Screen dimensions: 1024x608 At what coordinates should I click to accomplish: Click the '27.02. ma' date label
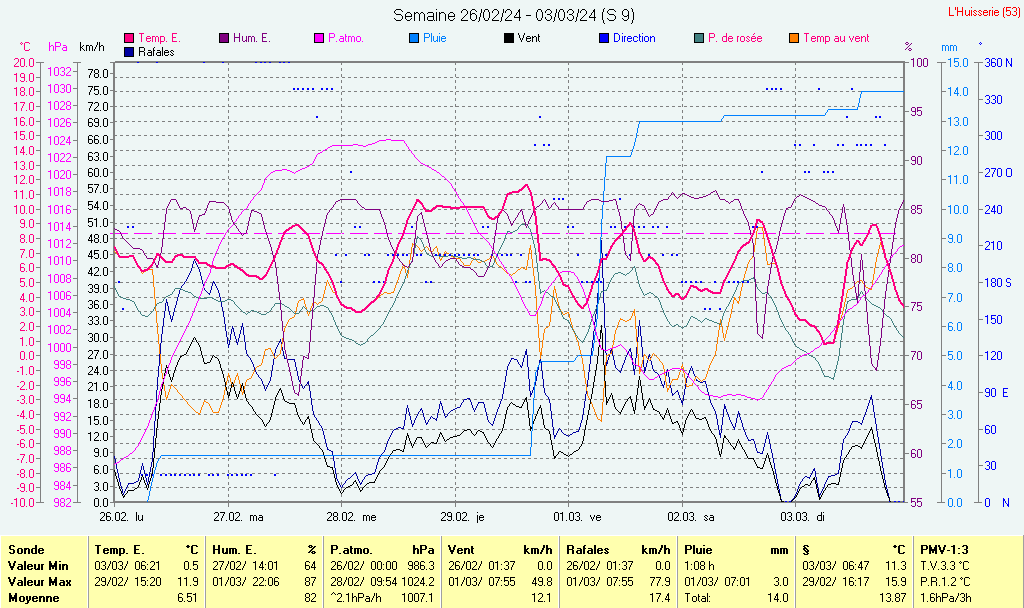tap(238, 517)
